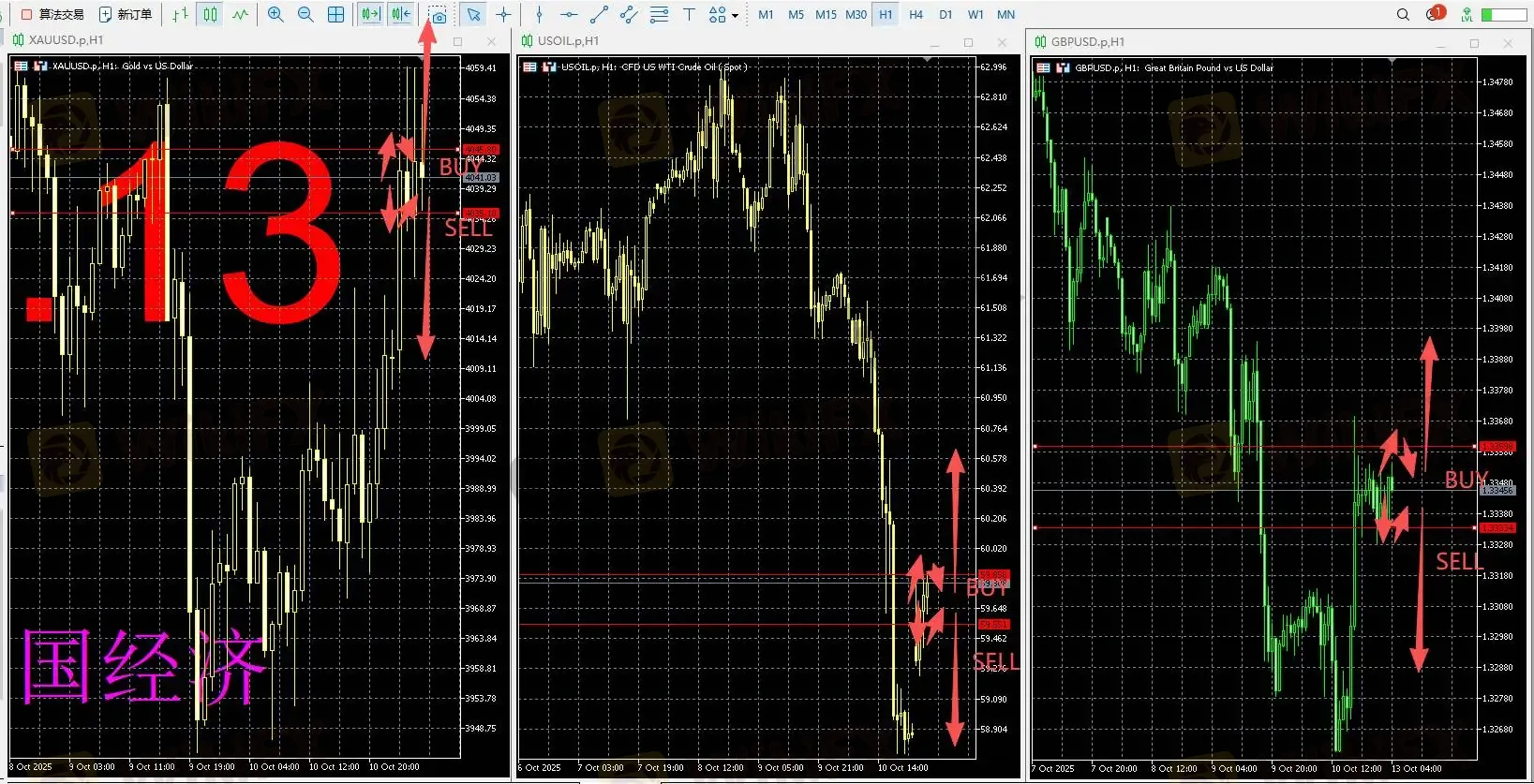The image size is (1534, 784).
Task: Open the search magnifier in top right
Action: [1403, 14]
